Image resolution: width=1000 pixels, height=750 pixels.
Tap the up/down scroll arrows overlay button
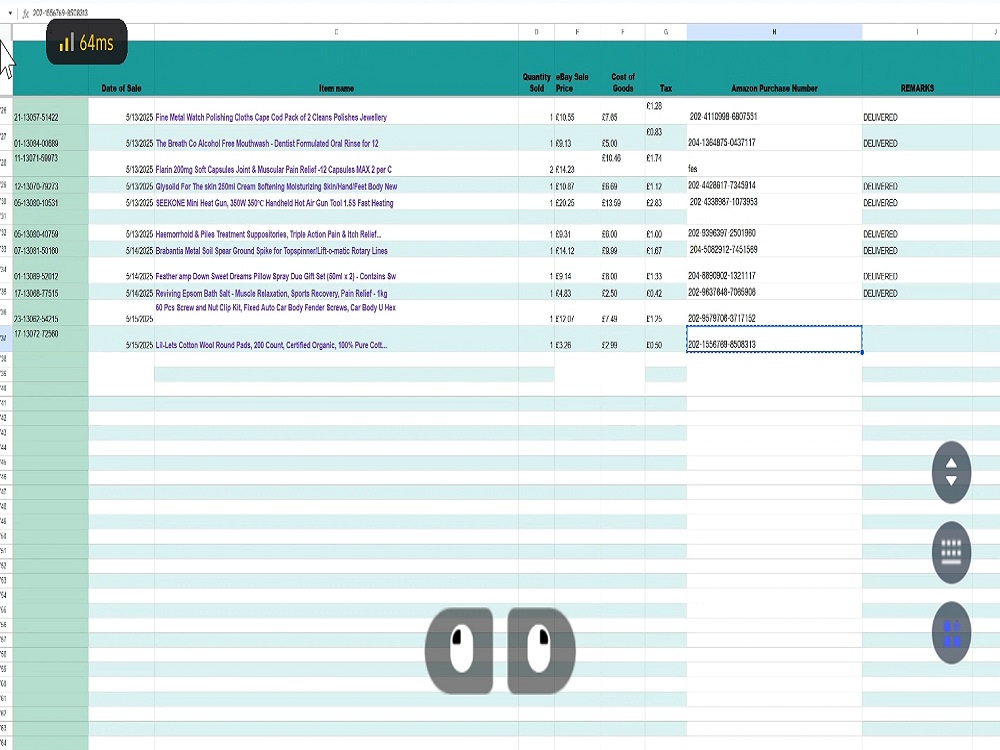pyautogui.click(x=951, y=473)
